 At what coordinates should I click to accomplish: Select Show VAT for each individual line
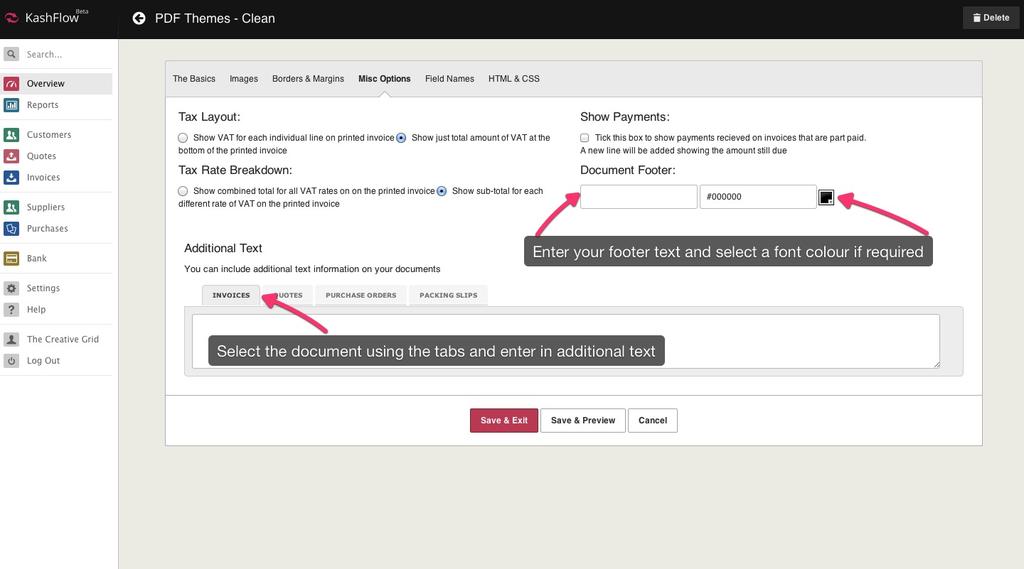point(183,138)
